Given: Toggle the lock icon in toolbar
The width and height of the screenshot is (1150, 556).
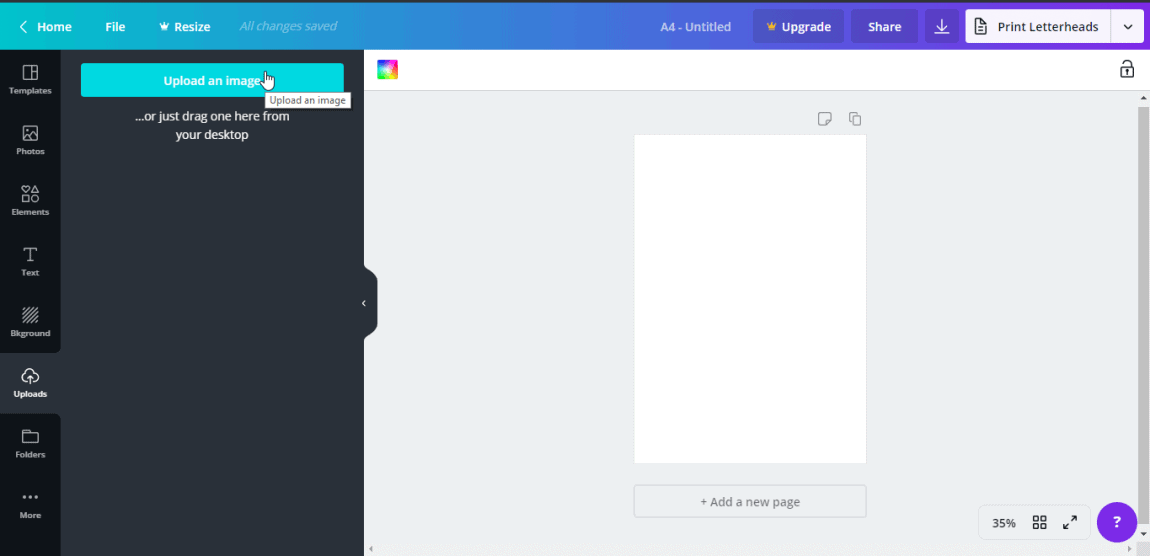Looking at the screenshot, I should coord(1127,69).
